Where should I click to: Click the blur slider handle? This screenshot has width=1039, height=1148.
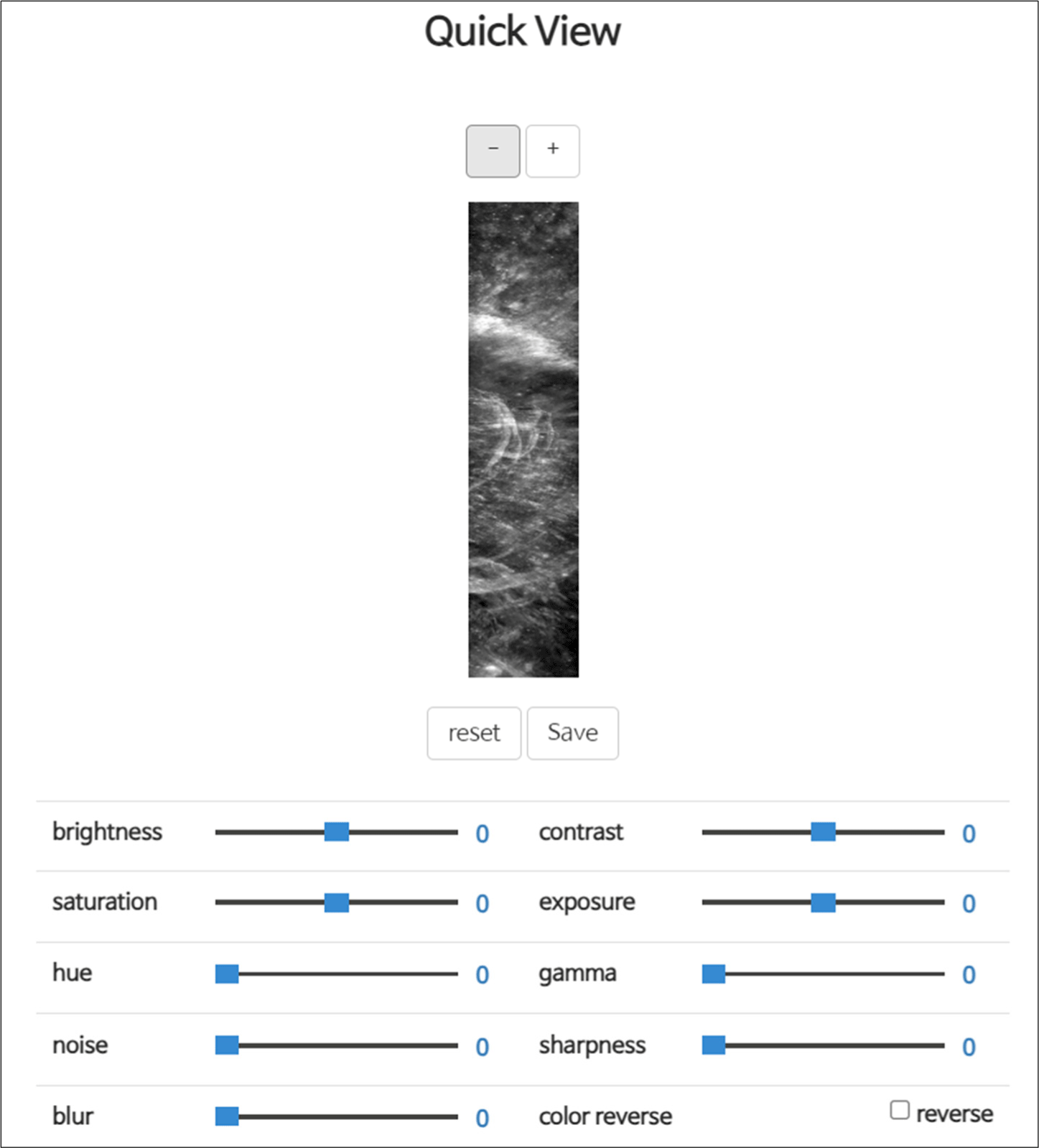click(x=227, y=1116)
